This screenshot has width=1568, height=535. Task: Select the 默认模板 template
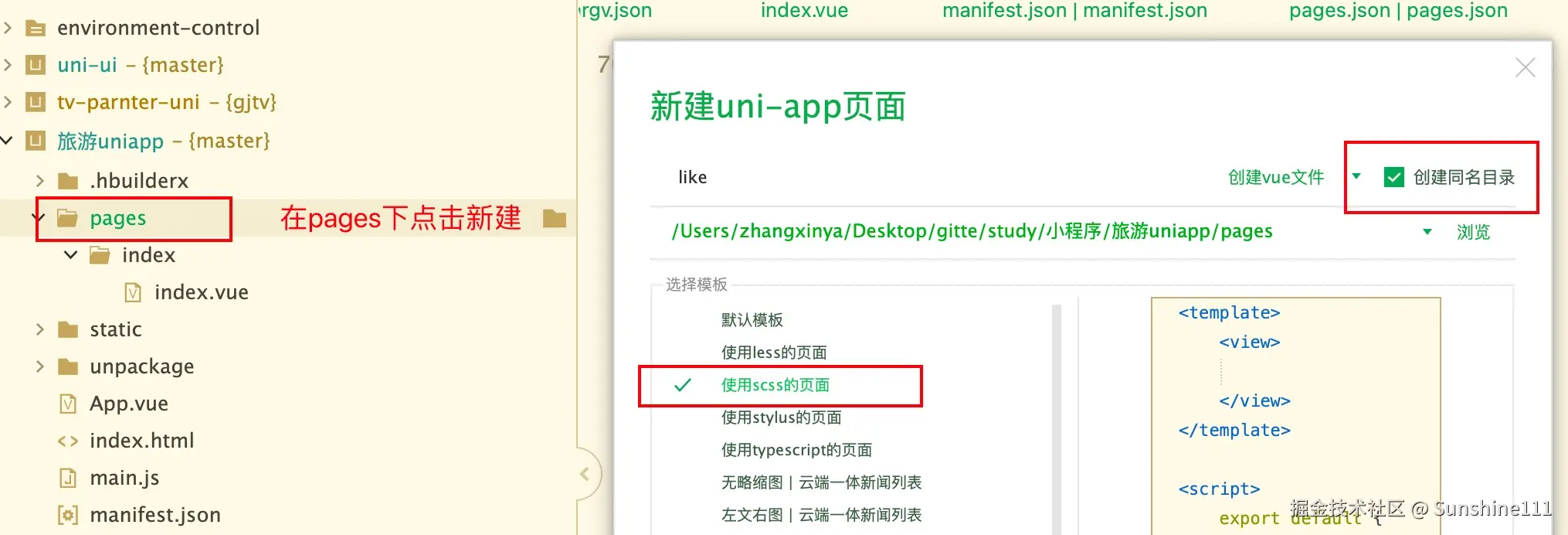coord(752,320)
